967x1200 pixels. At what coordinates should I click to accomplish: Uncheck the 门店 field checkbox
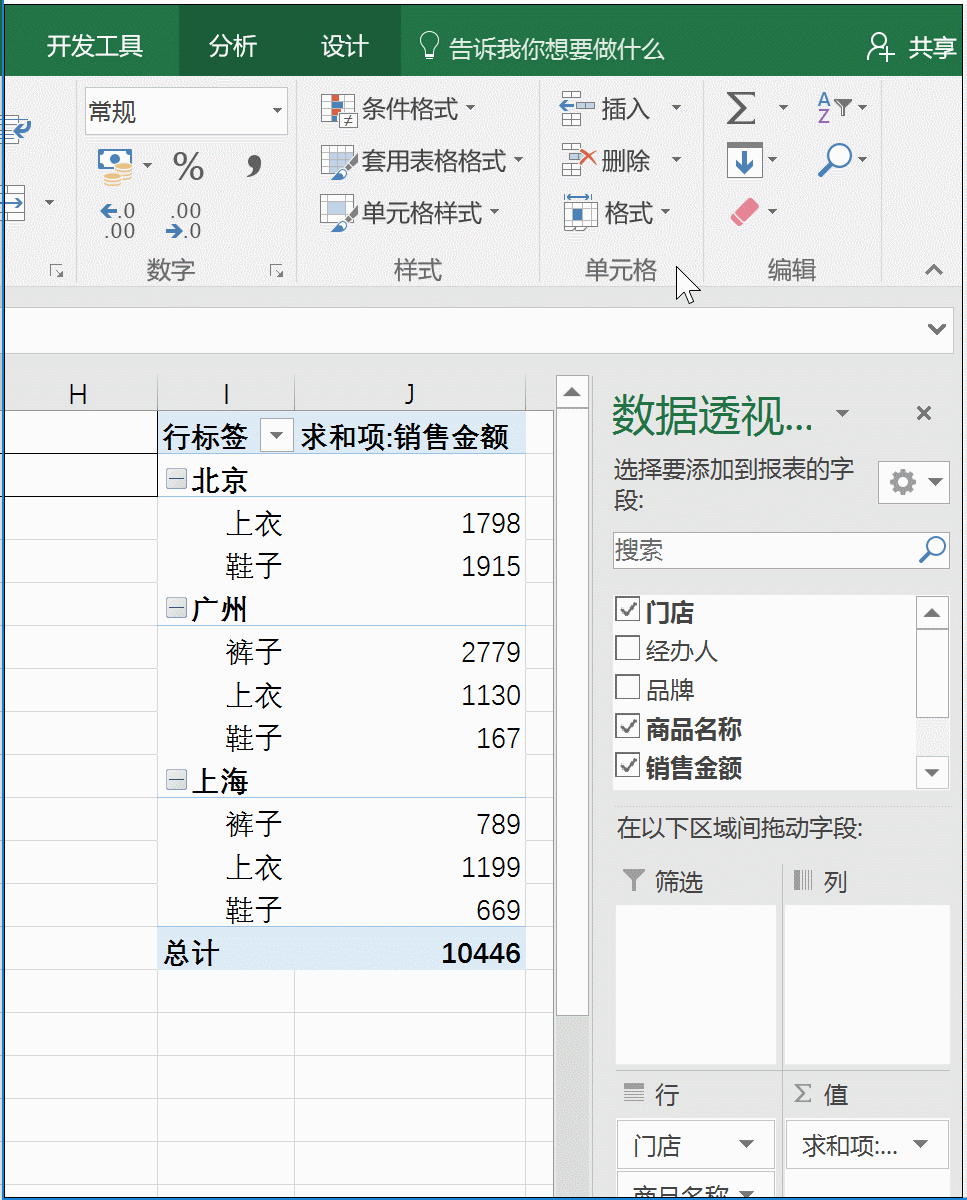[627, 610]
